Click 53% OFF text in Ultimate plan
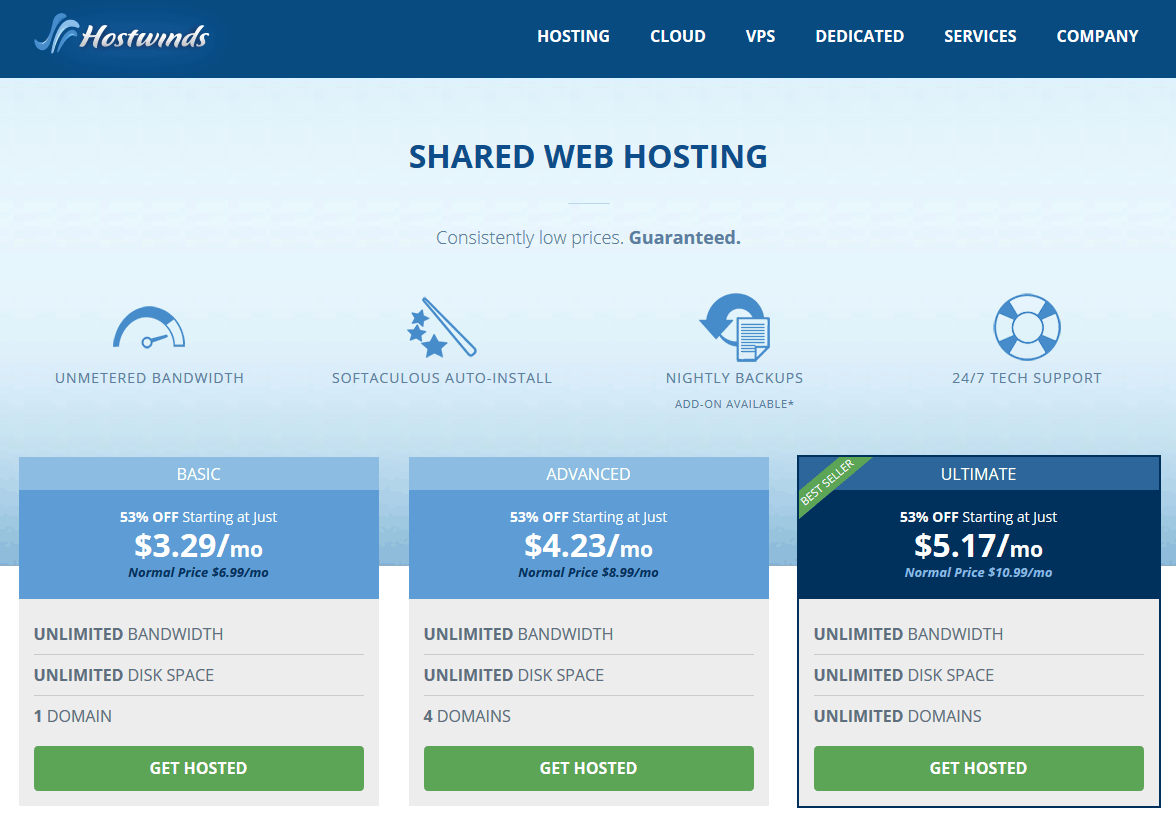1176x831 pixels. coord(929,517)
